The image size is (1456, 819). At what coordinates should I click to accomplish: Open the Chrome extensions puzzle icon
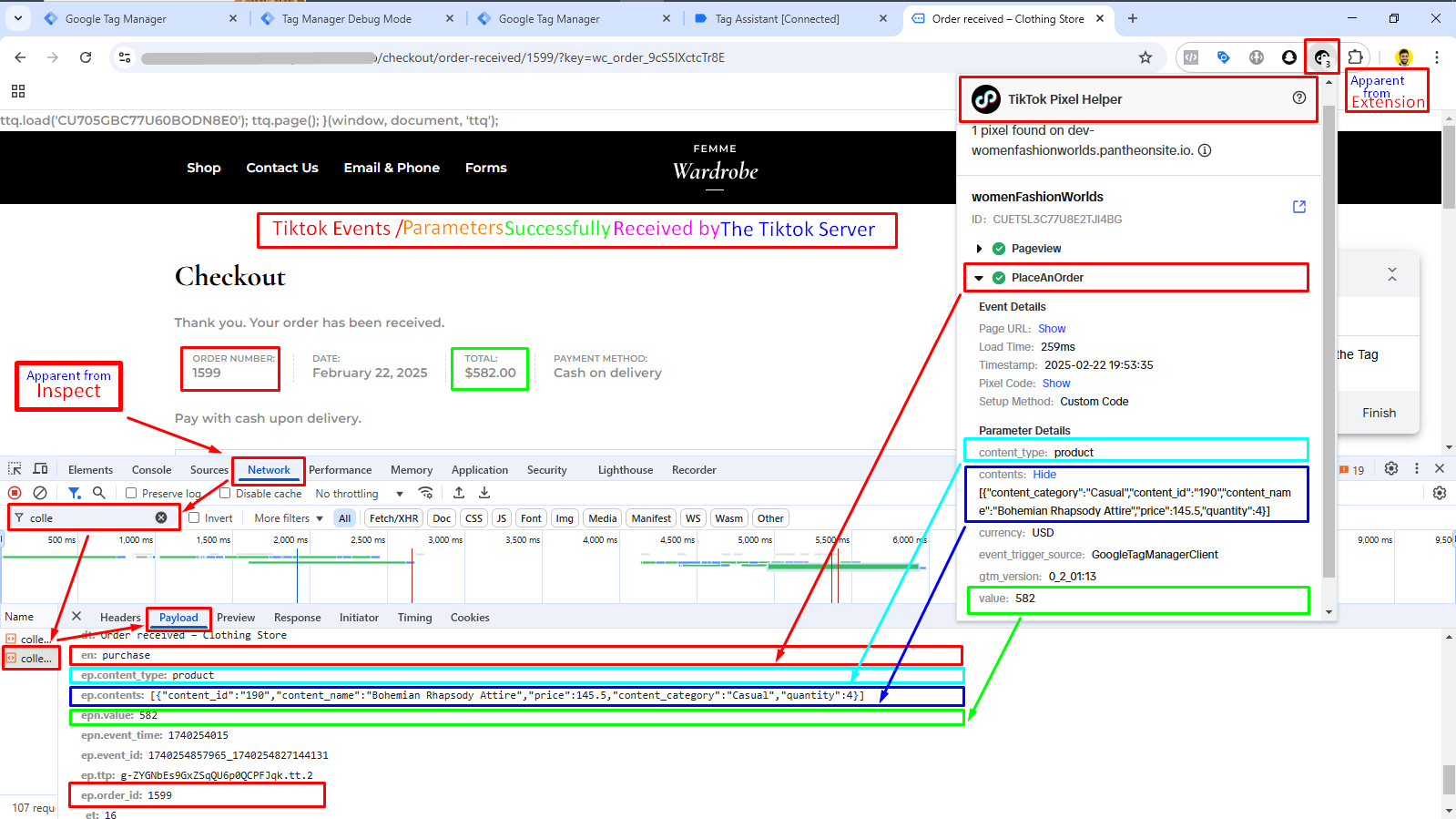(x=1355, y=57)
